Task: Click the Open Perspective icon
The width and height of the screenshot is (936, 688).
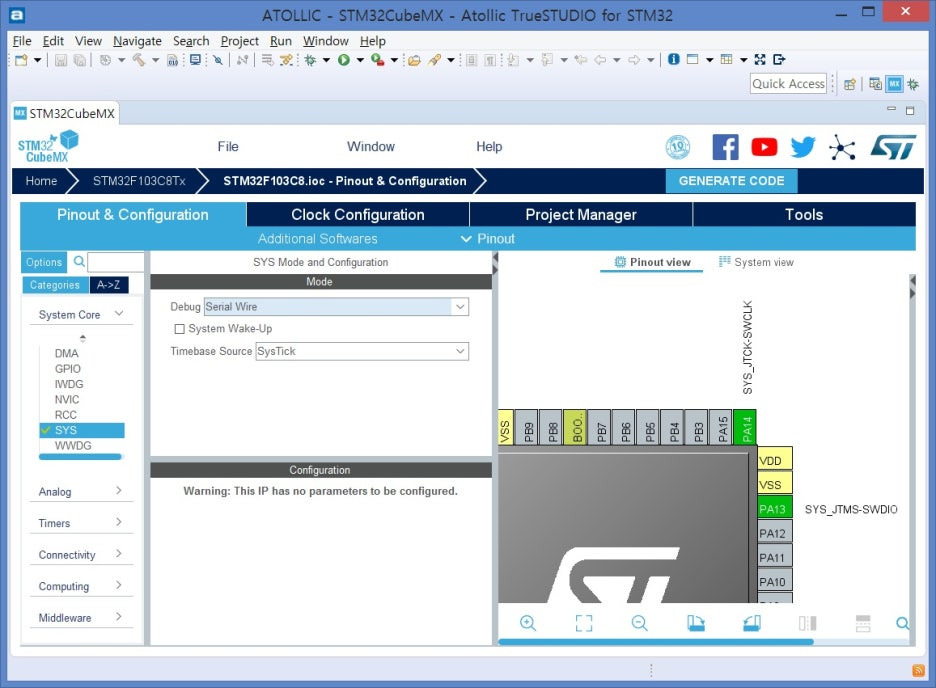Action: click(x=849, y=84)
